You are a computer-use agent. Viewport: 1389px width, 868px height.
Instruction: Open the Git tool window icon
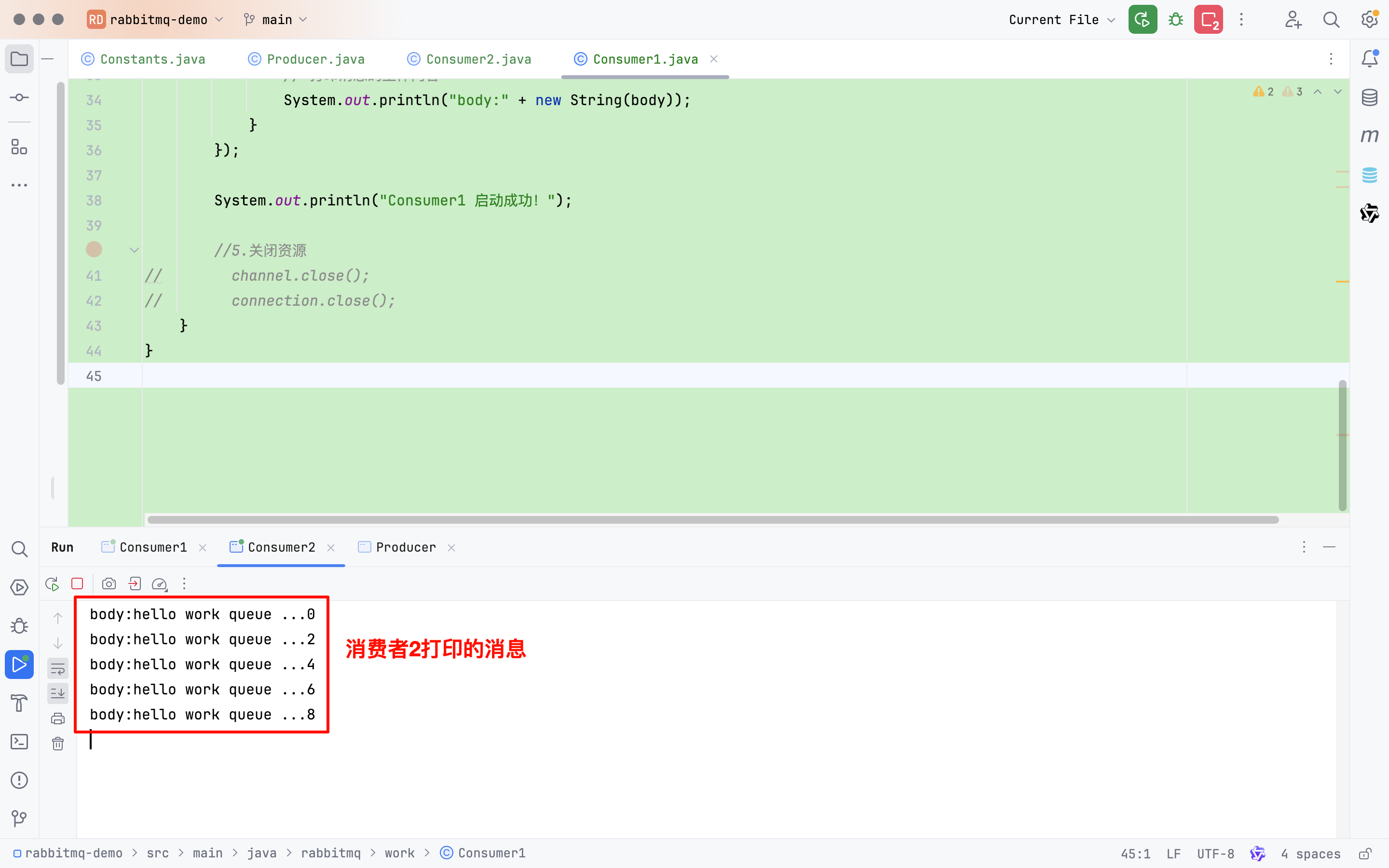[19, 817]
